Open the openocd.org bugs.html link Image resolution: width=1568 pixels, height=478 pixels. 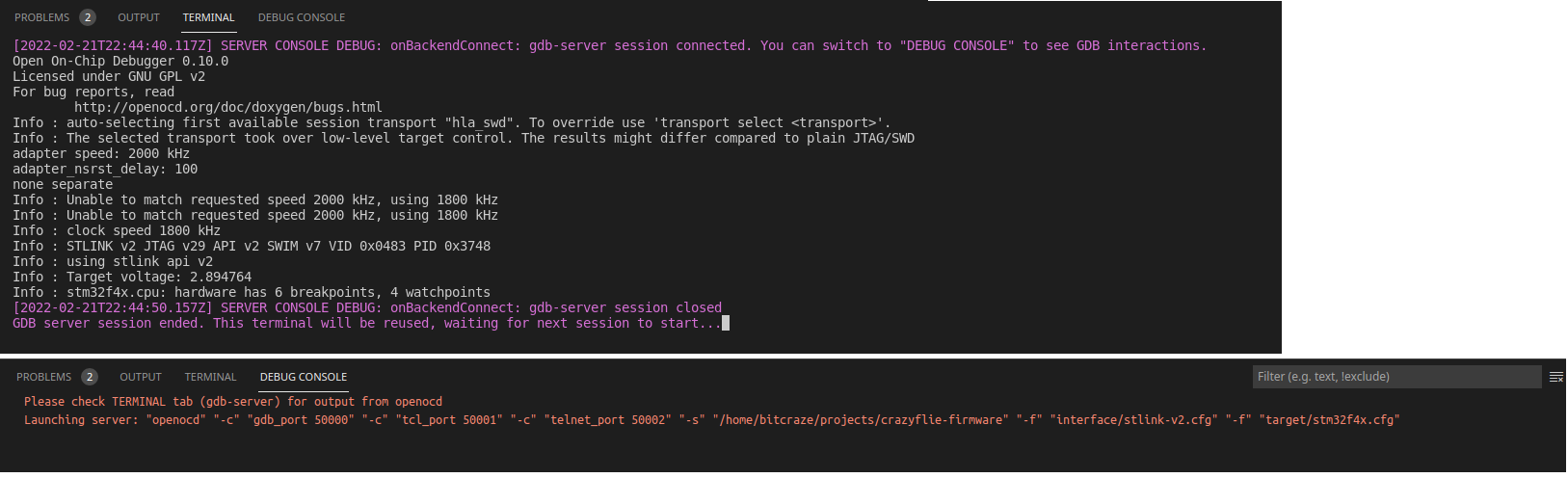pos(227,107)
